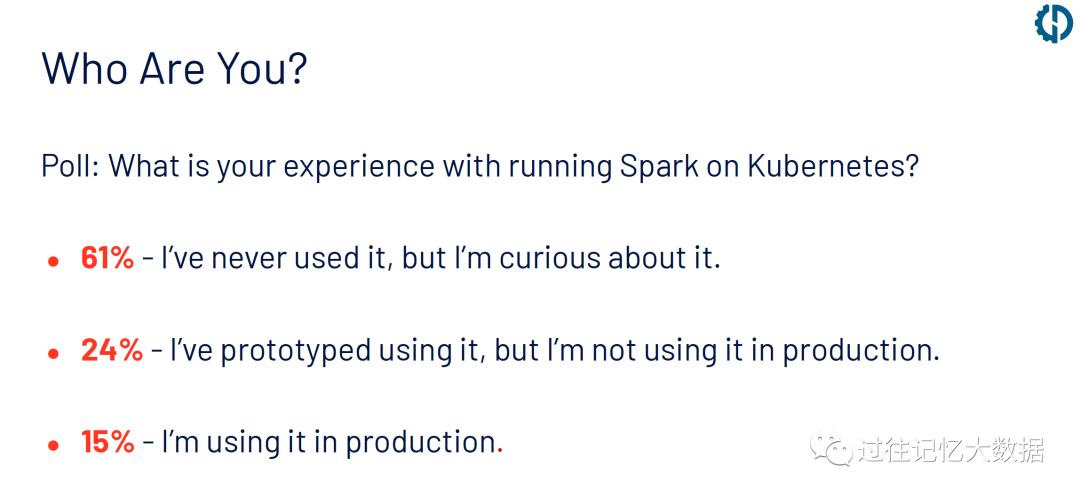1080x498 pixels.
Task: Click the red bullet before 24%
Action: coord(53,353)
